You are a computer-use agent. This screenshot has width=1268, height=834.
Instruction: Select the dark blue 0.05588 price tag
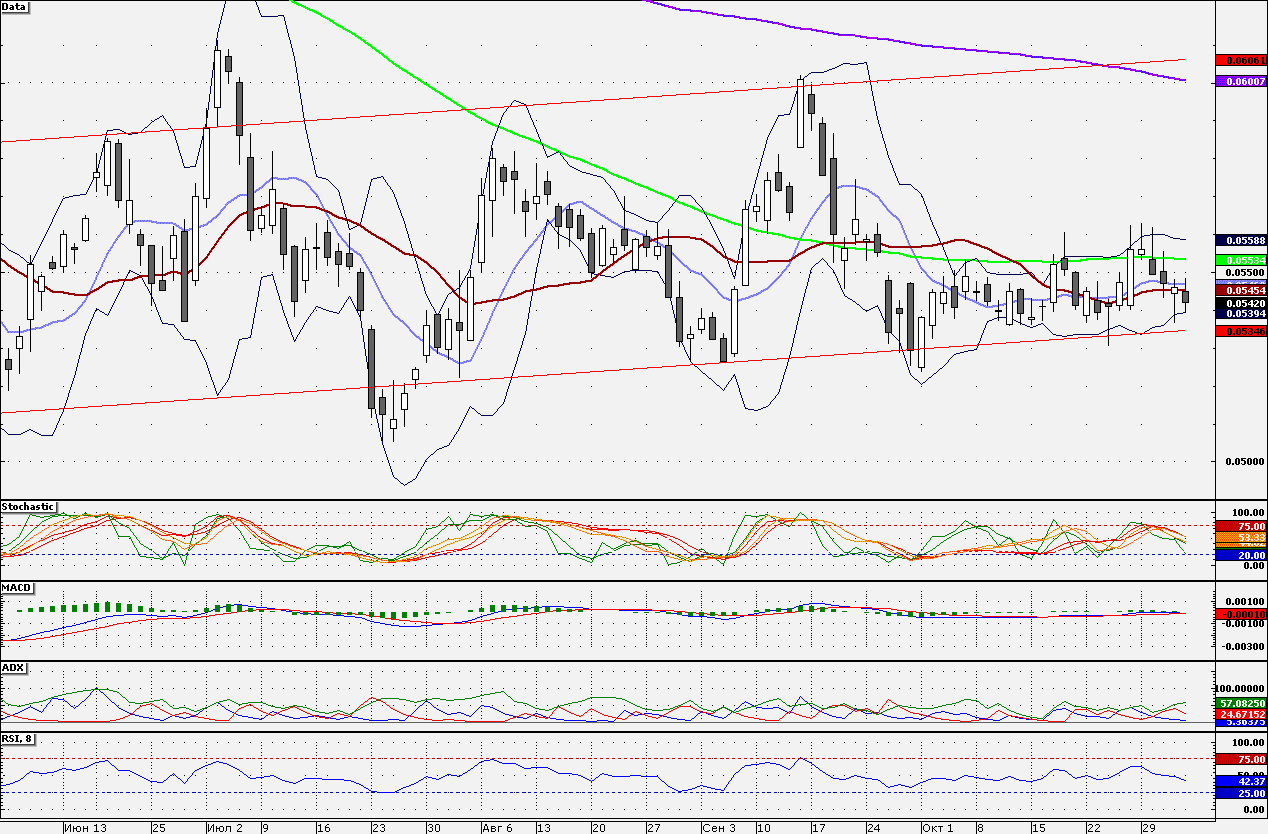pos(1240,240)
